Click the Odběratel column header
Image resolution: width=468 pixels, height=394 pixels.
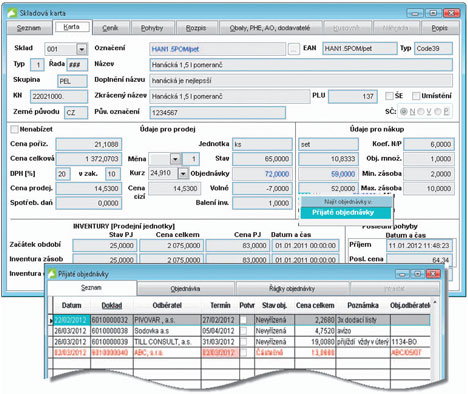click(x=167, y=305)
